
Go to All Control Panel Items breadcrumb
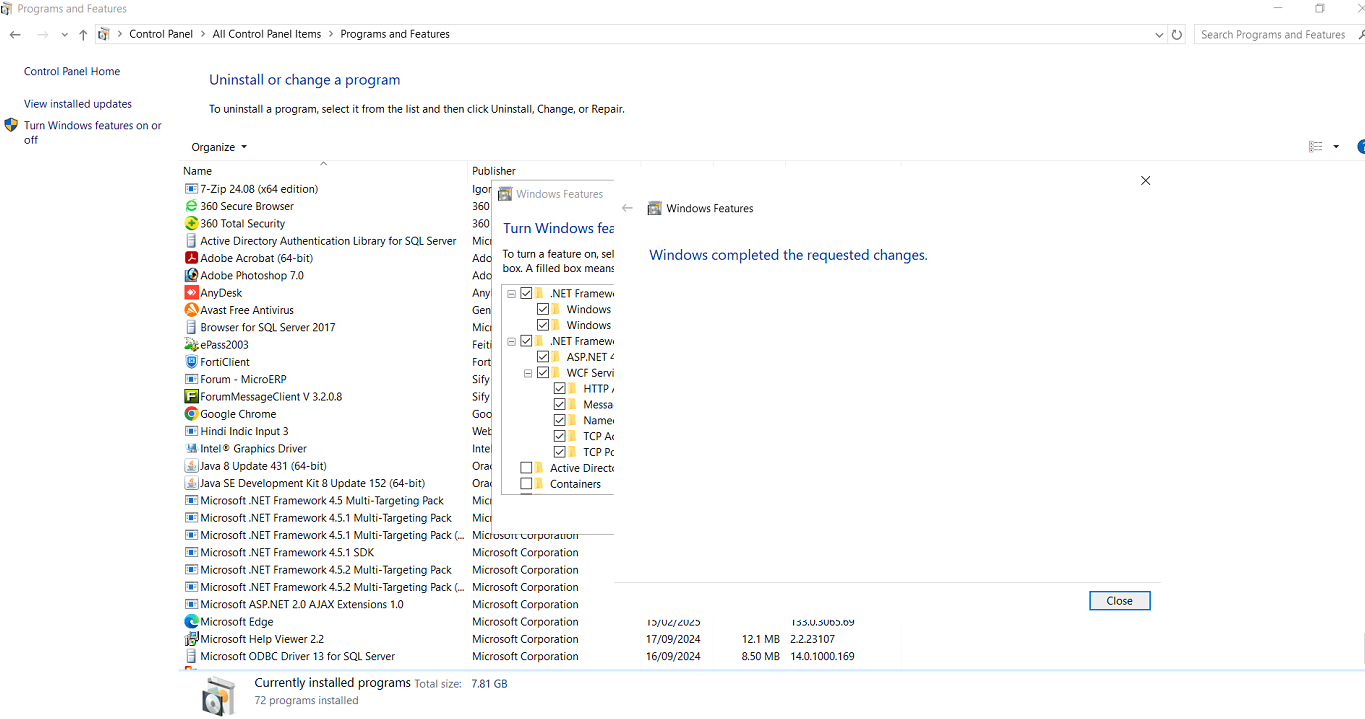tap(267, 34)
